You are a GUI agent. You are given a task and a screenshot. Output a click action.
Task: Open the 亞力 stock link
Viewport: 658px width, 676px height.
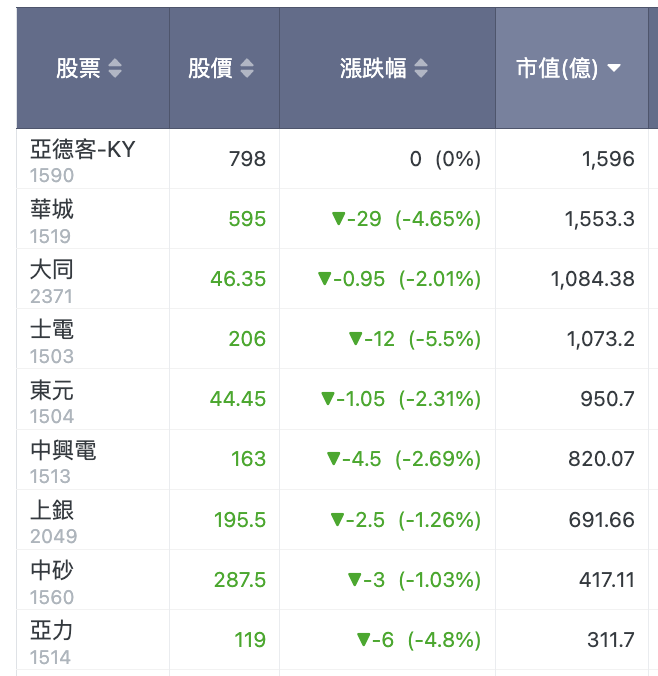[x=51, y=630]
